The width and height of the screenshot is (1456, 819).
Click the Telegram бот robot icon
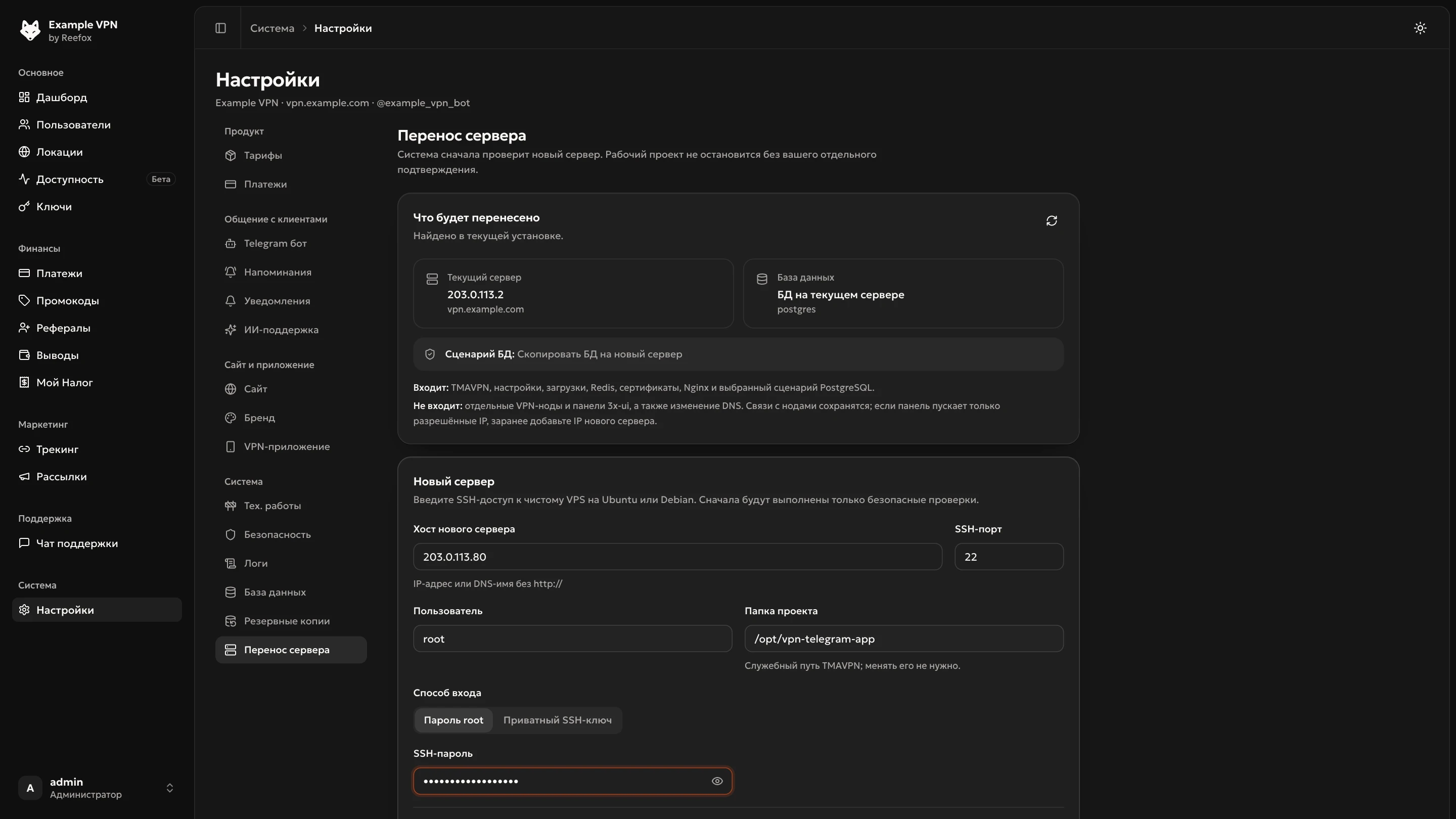pyautogui.click(x=230, y=244)
